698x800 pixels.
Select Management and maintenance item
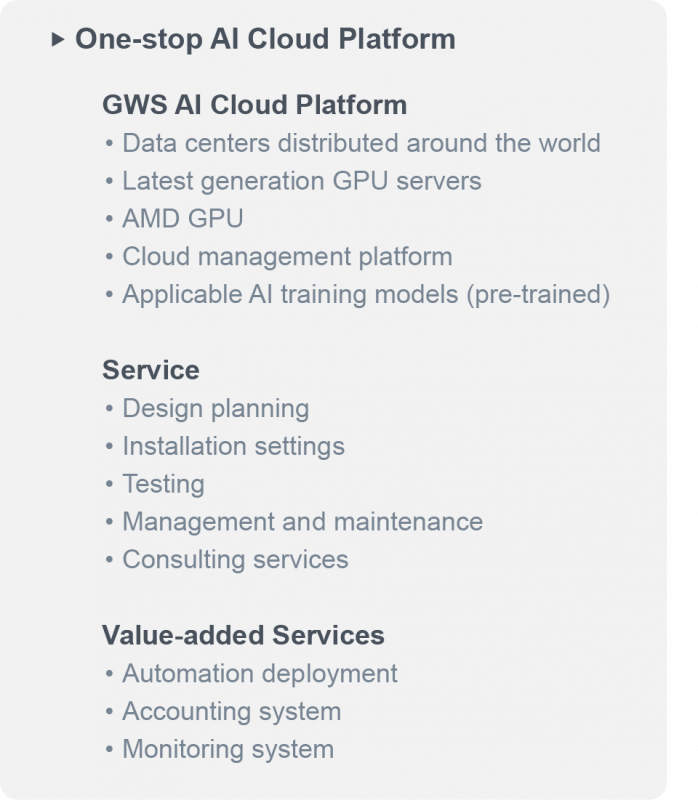pyautogui.click(x=303, y=521)
